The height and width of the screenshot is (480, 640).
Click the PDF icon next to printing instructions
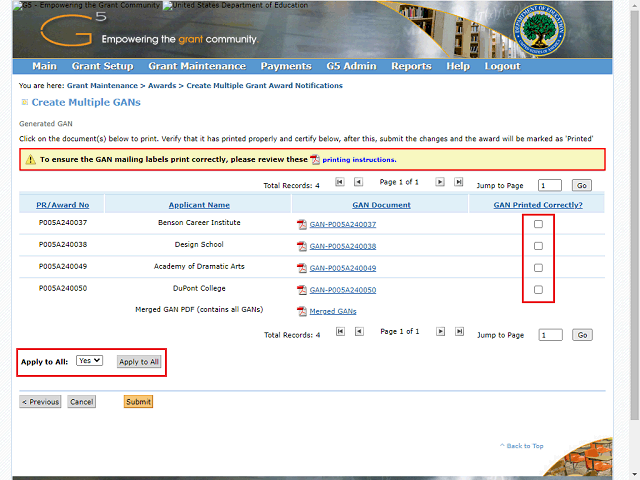[315, 160]
